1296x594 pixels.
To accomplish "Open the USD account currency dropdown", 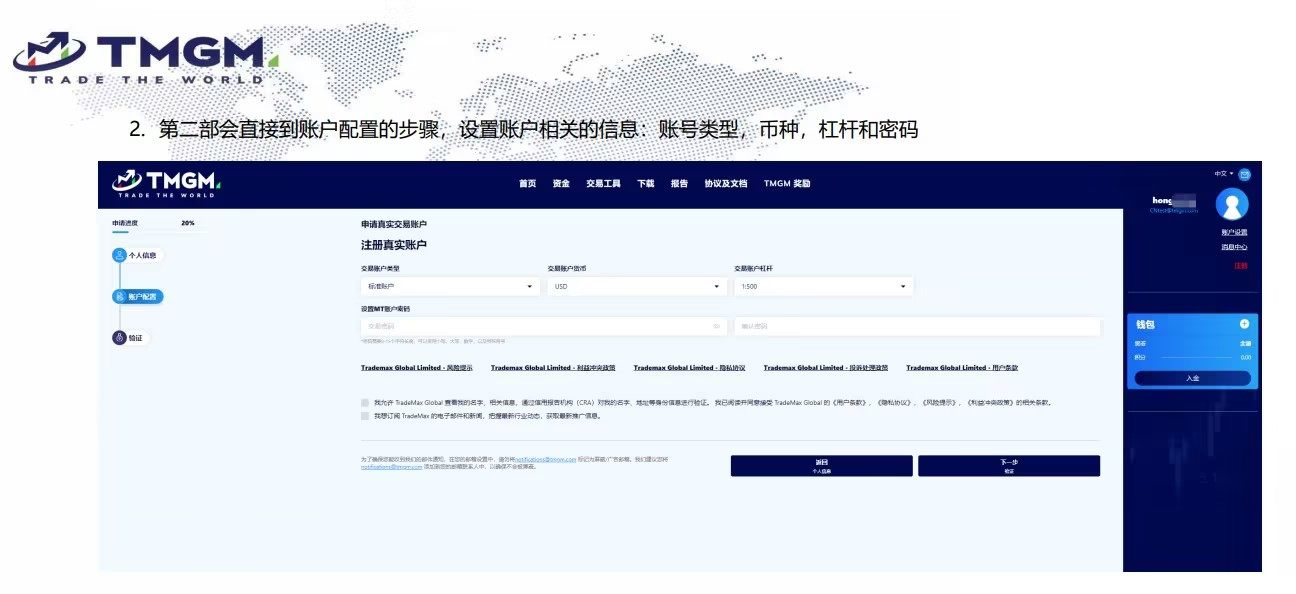I will 635,287.
